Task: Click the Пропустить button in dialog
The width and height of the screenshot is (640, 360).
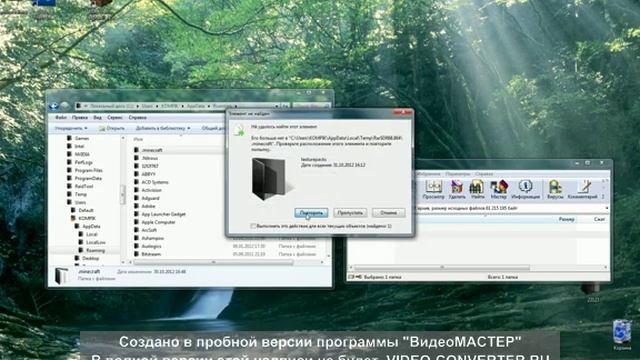Action: point(350,213)
